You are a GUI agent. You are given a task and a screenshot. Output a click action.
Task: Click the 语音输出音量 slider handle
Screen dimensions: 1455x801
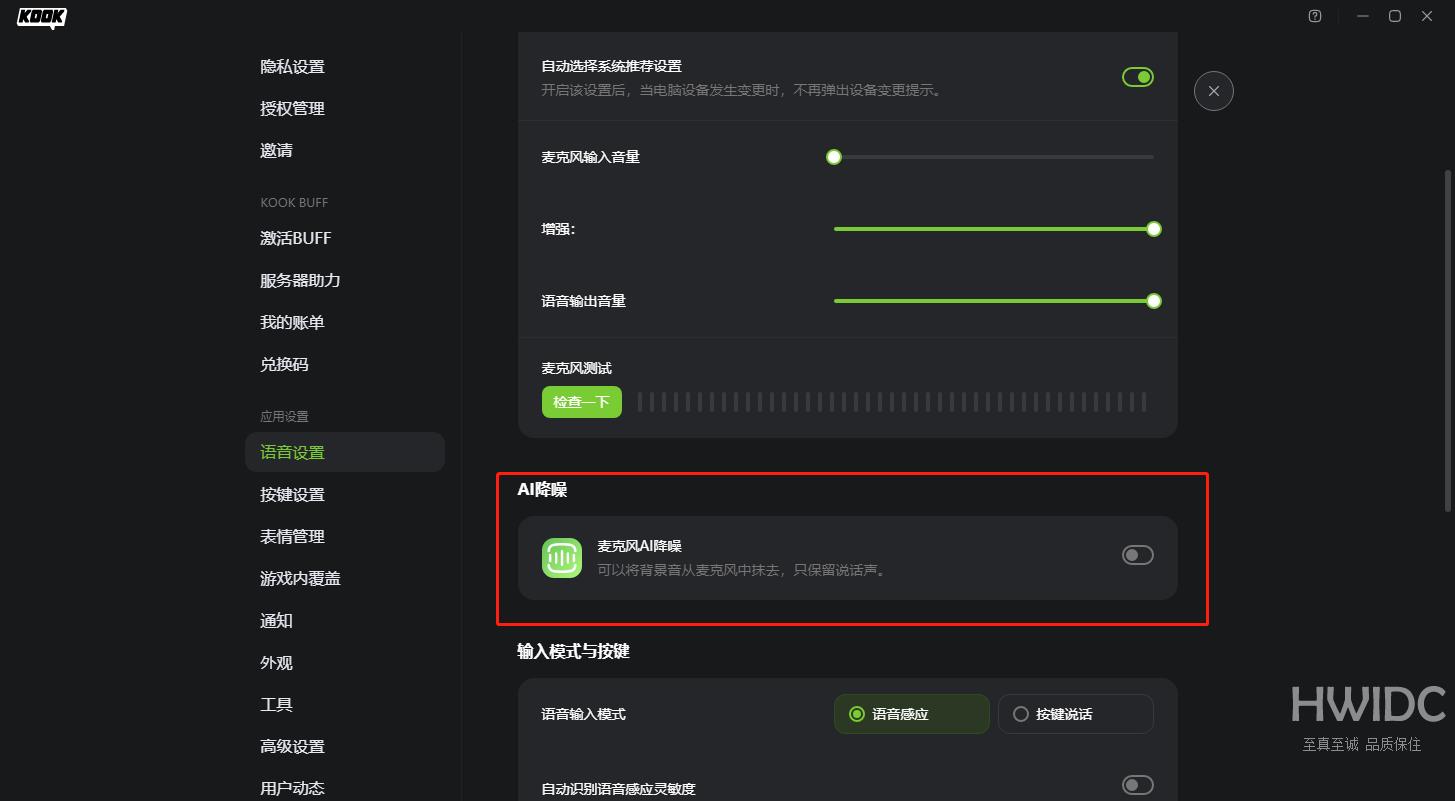[1154, 301]
